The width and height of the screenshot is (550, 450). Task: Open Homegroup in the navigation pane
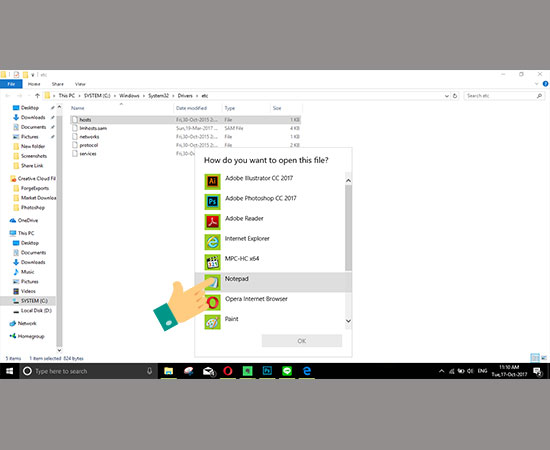tap(31, 336)
